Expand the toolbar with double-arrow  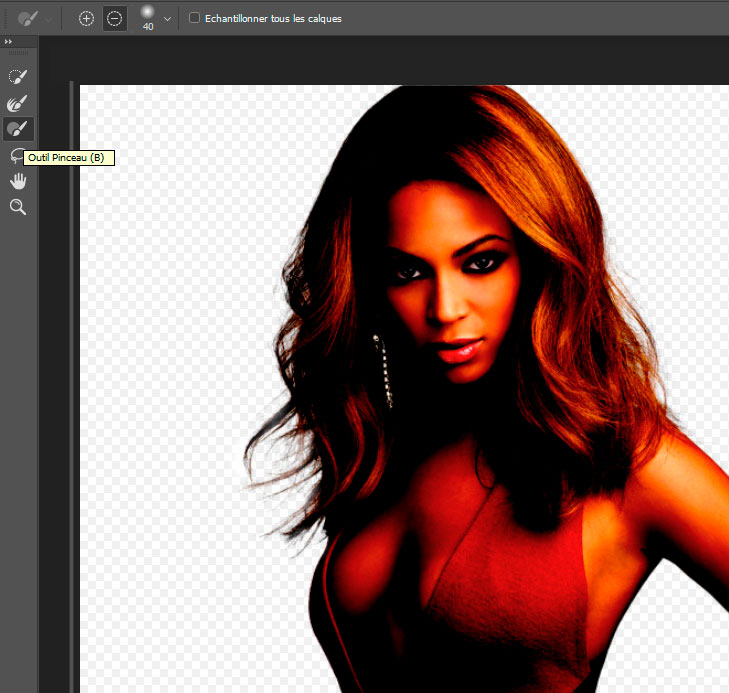pyautogui.click(x=9, y=42)
